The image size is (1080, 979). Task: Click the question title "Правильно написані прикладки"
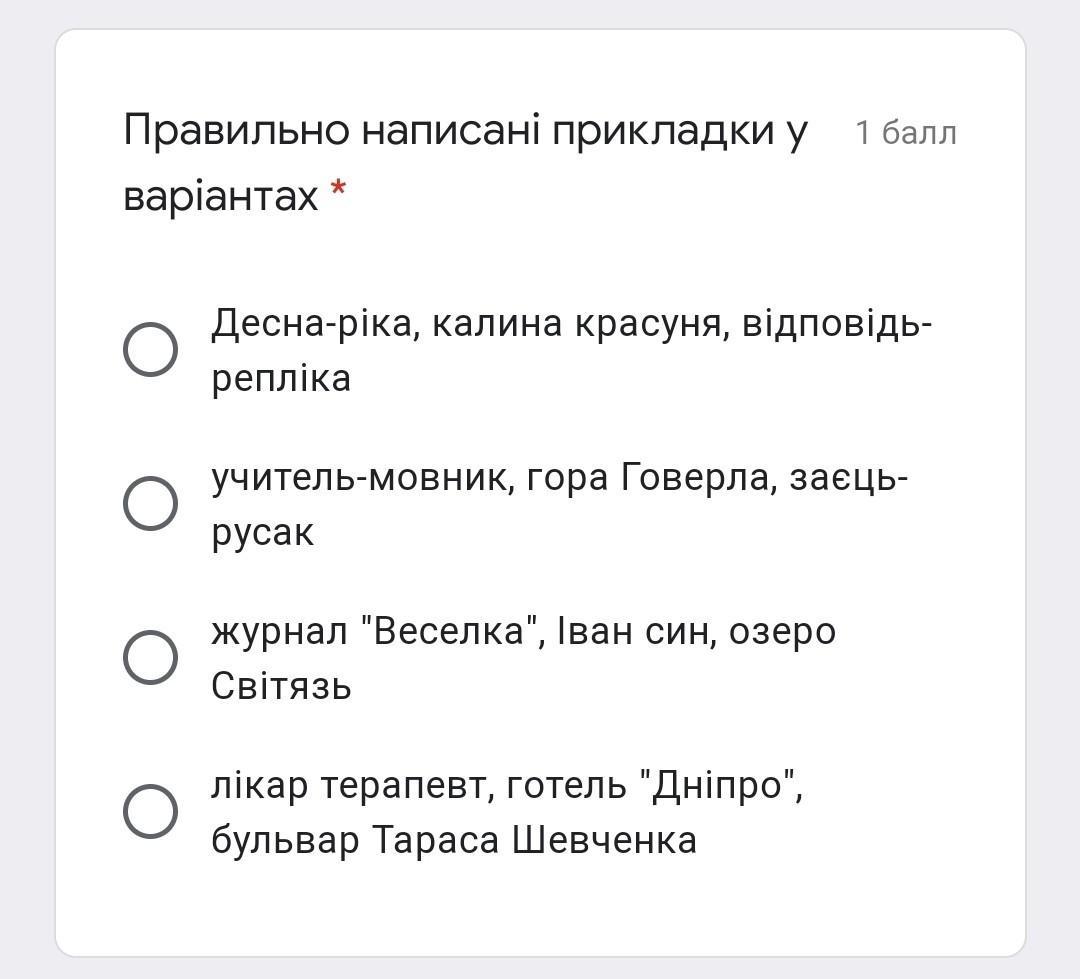coord(465,131)
